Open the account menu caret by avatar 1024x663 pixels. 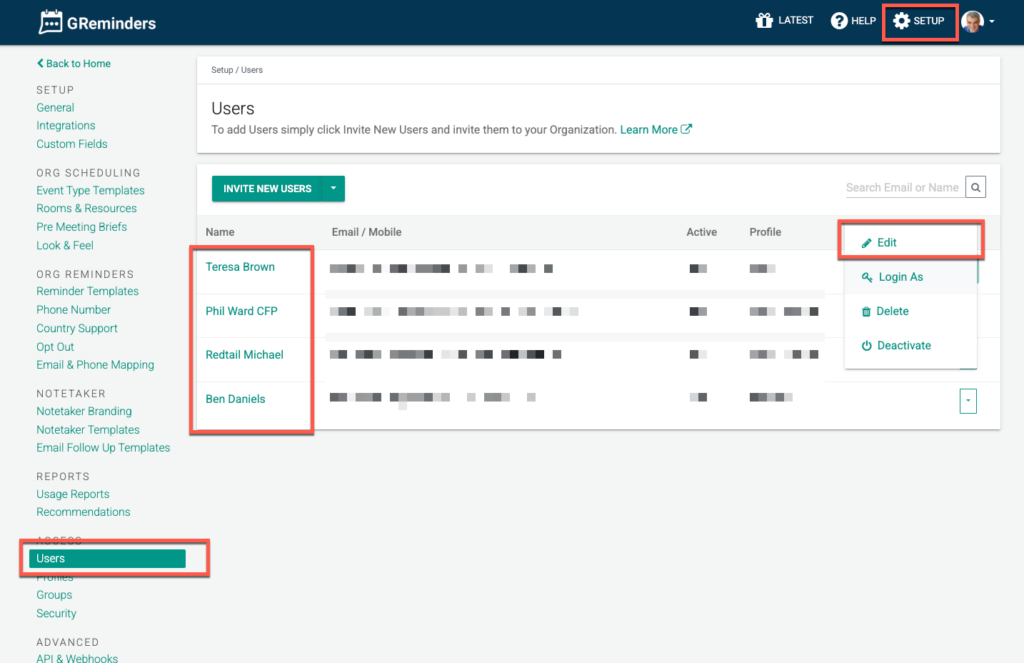[991, 22]
